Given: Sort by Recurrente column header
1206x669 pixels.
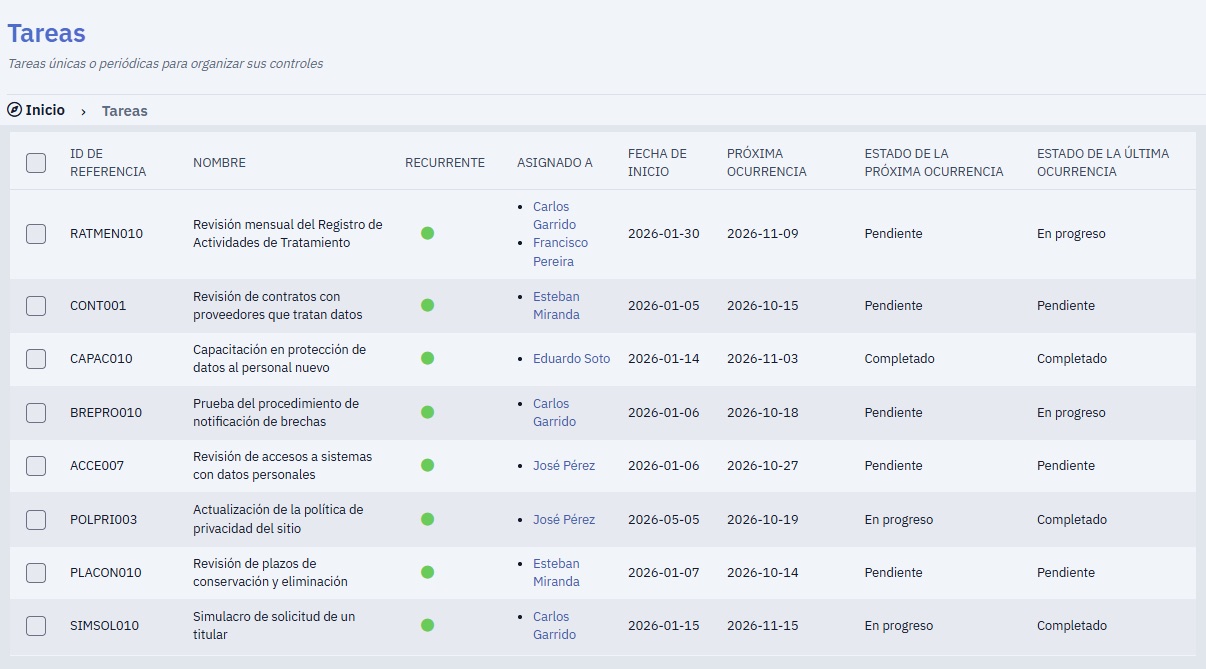Looking at the screenshot, I should tap(445, 162).
